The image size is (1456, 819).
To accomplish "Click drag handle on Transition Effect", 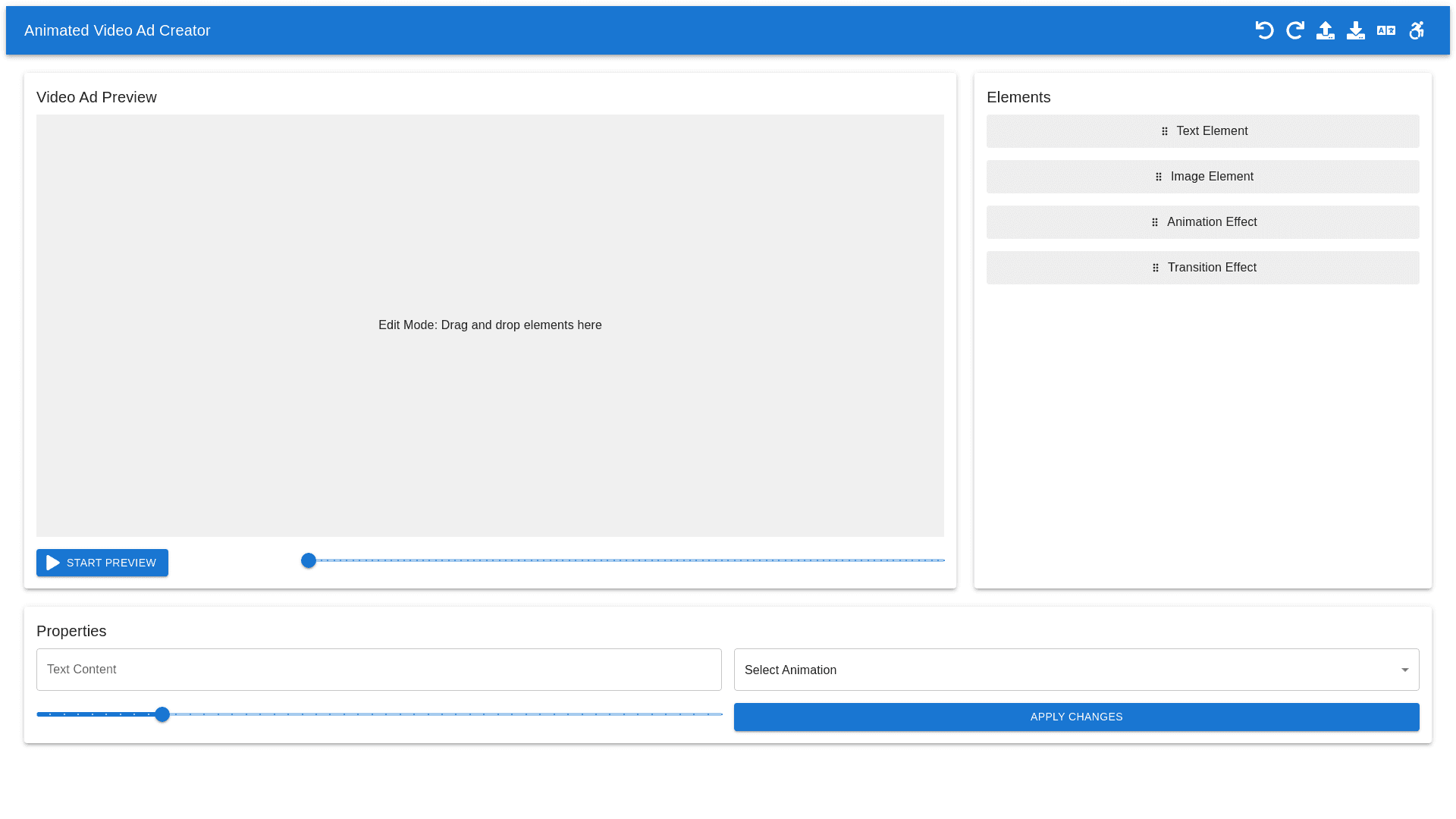I will click(1156, 268).
